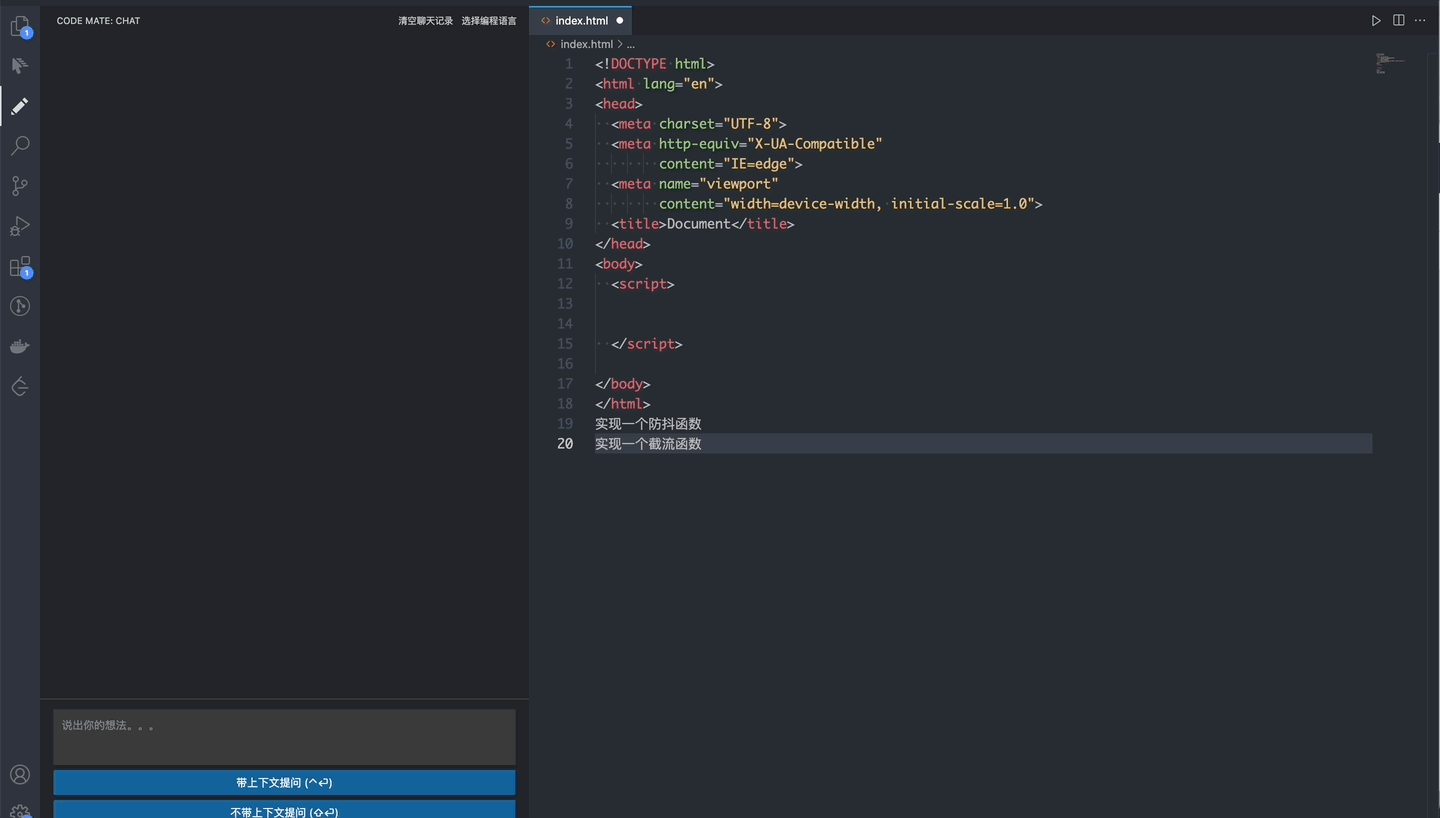1440x818 pixels.
Task: Click the meta charset UTF-8 line
Action: tap(699, 124)
